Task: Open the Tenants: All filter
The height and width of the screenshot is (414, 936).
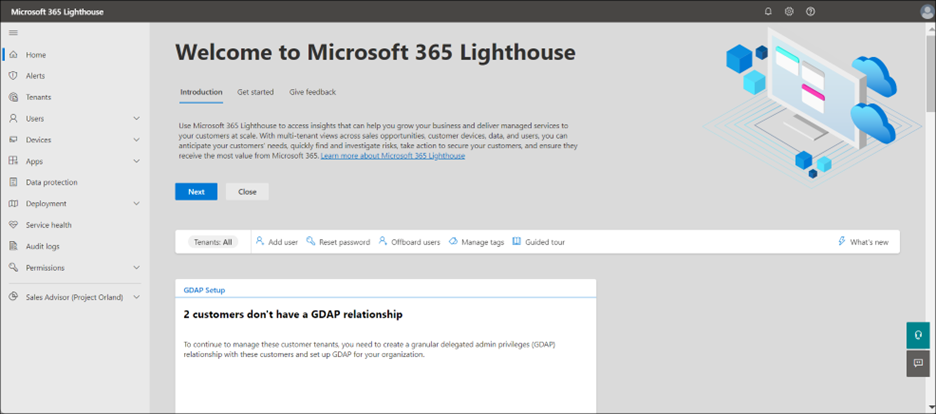Action: [x=213, y=242]
